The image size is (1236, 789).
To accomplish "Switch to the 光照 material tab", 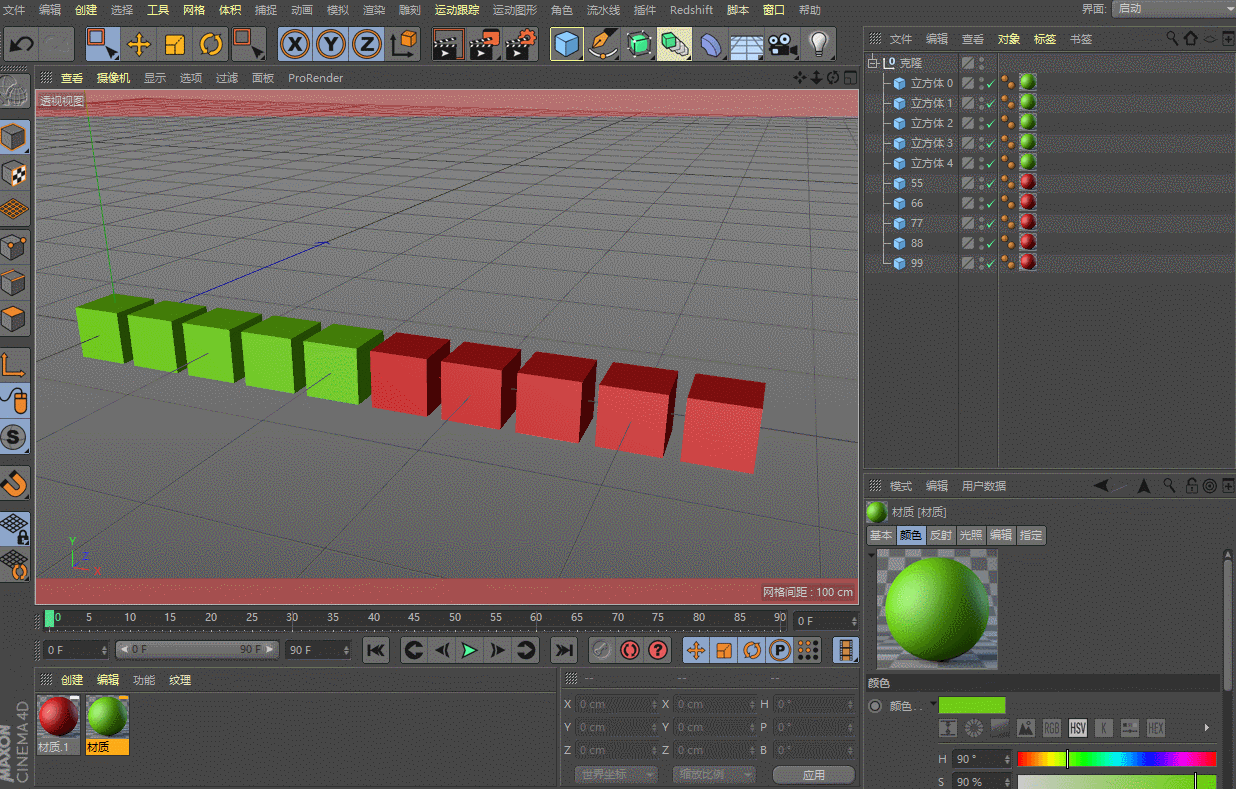I will (x=971, y=535).
